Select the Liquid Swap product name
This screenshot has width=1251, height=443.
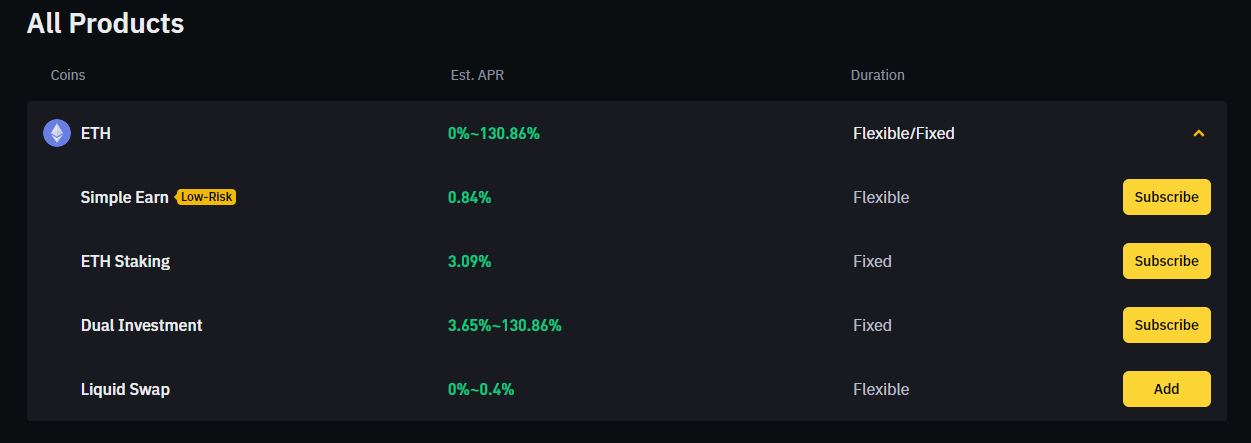(x=125, y=389)
